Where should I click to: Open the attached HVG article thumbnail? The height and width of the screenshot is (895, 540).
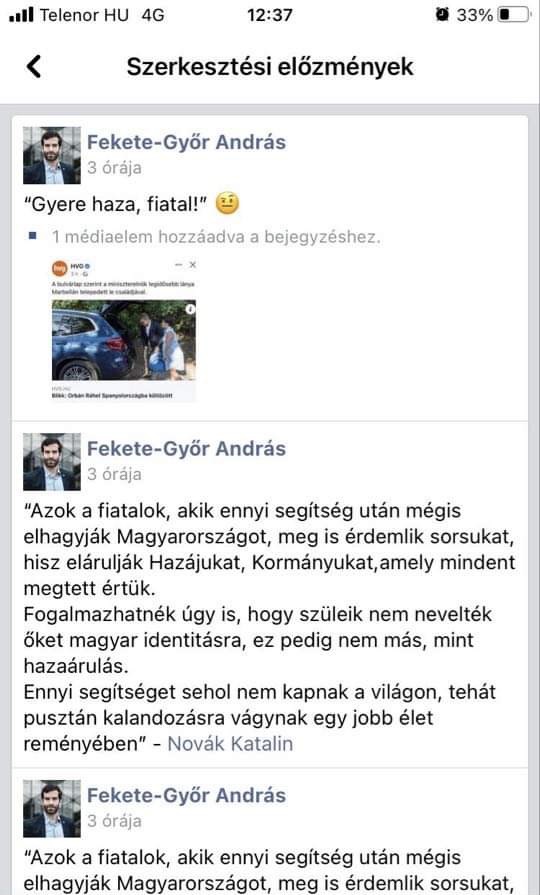(x=124, y=330)
